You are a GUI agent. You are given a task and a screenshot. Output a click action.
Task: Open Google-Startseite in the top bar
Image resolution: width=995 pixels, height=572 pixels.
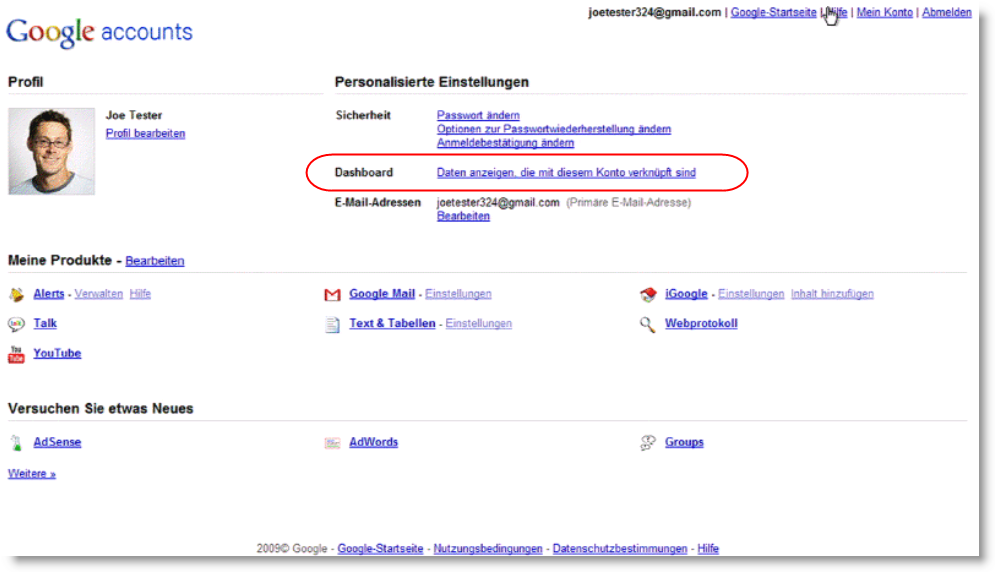tap(774, 12)
